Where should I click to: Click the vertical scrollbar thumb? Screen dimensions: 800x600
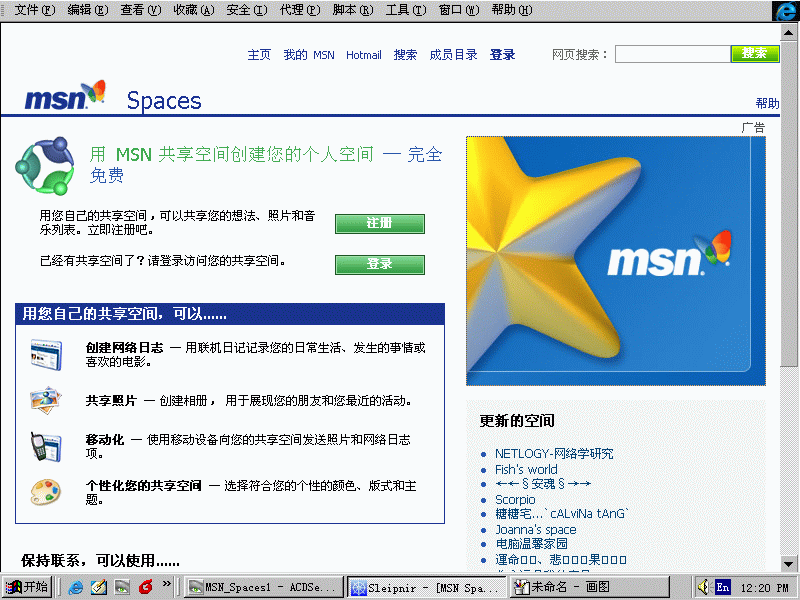pos(788,203)
